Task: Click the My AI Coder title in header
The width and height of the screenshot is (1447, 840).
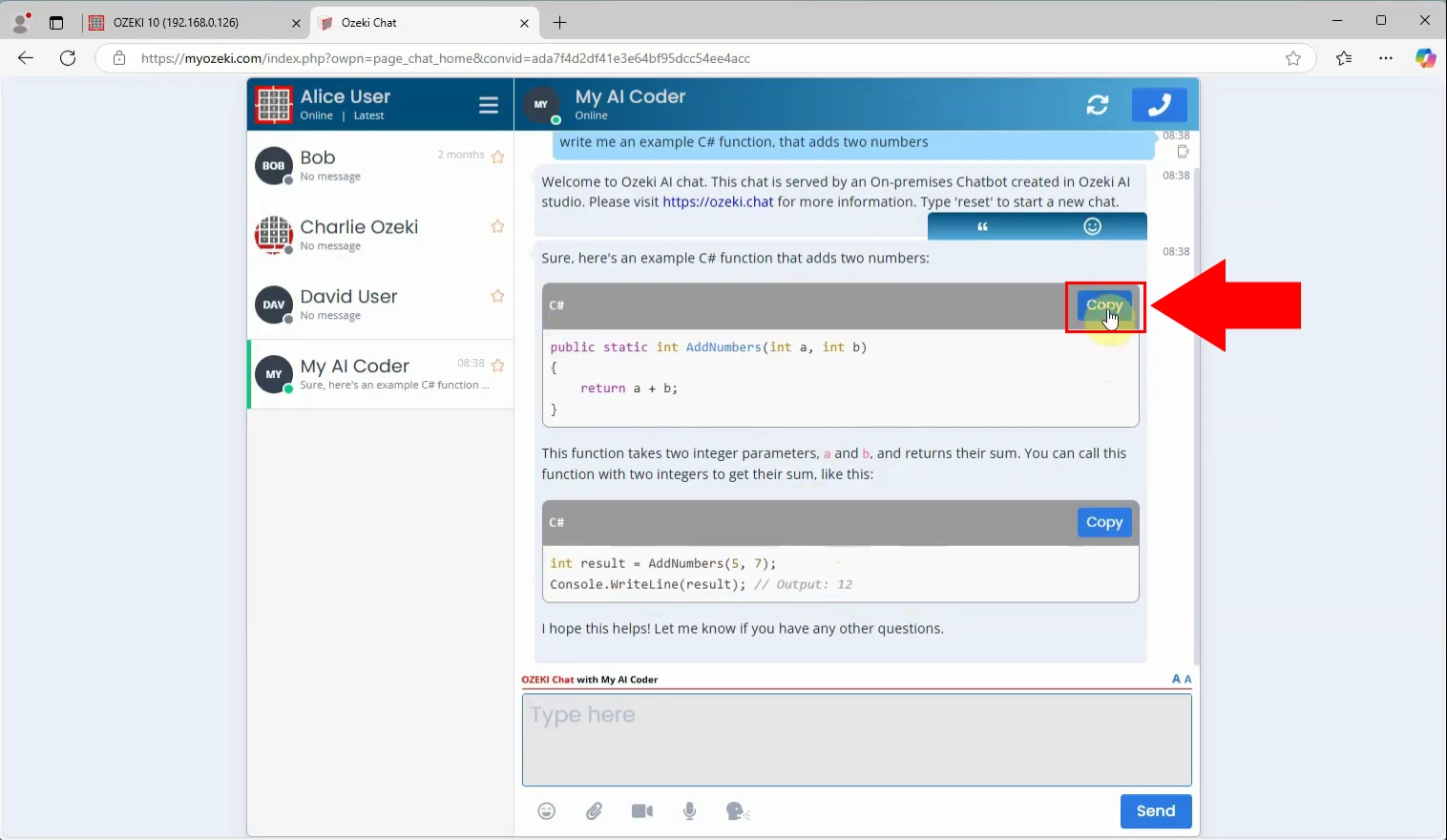Action: point(630,96)
